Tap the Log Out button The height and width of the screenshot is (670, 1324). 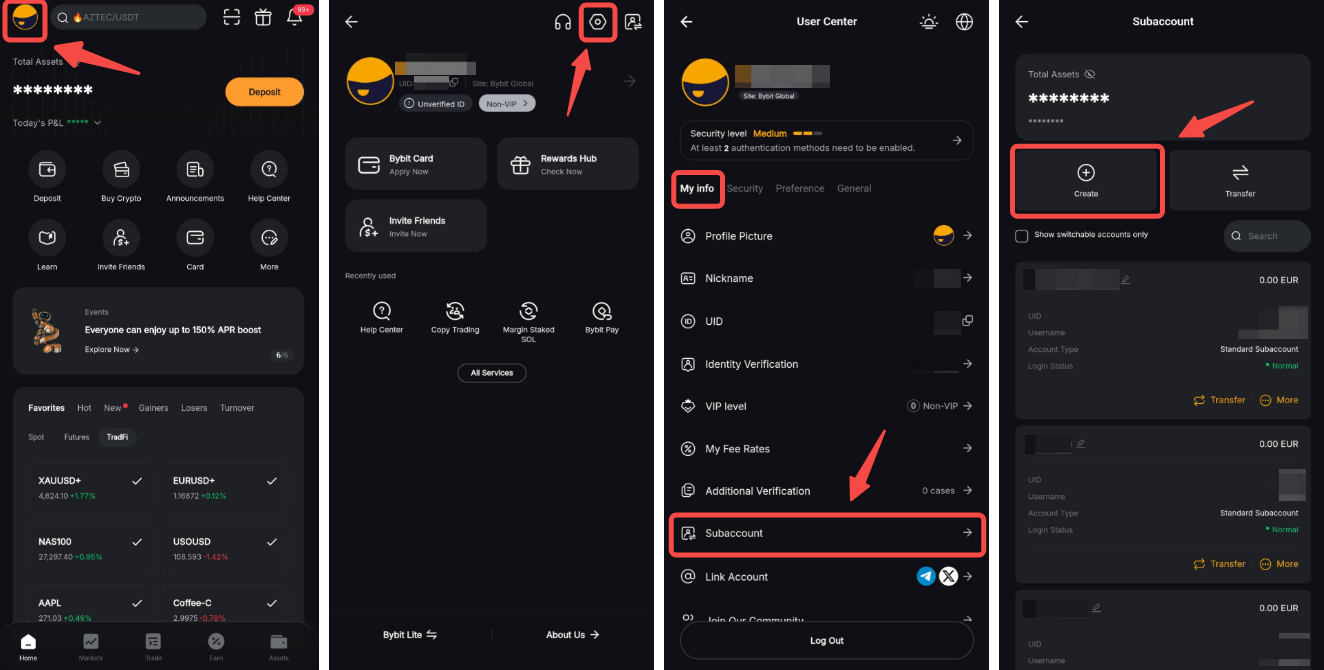[826, 640]
